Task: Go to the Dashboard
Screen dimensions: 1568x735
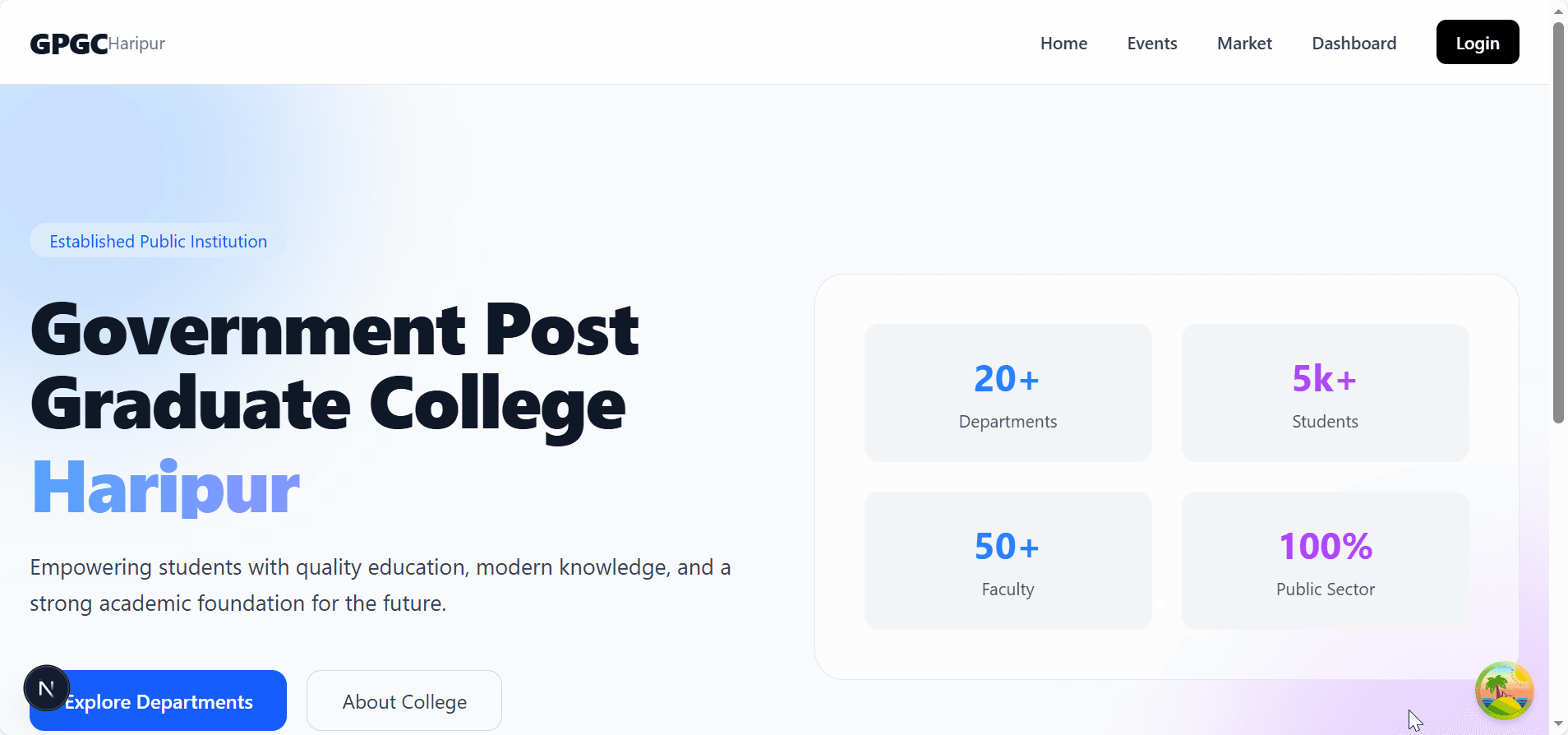Action: coord(1354,43)
